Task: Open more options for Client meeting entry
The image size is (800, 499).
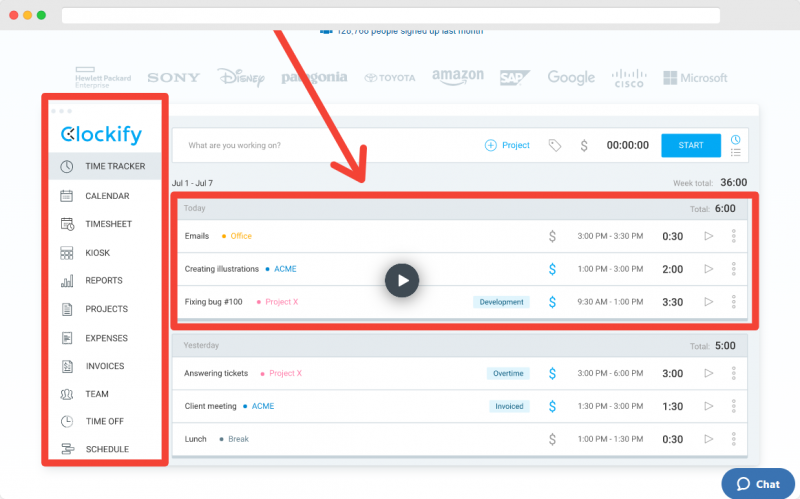Action: (734, 406)
